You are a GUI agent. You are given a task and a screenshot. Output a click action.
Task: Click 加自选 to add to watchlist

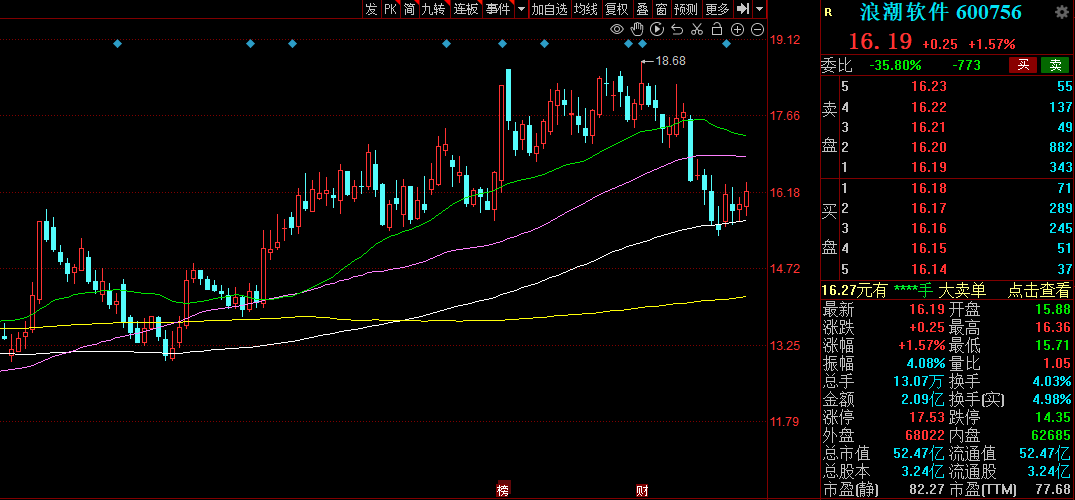click(550, 9)
